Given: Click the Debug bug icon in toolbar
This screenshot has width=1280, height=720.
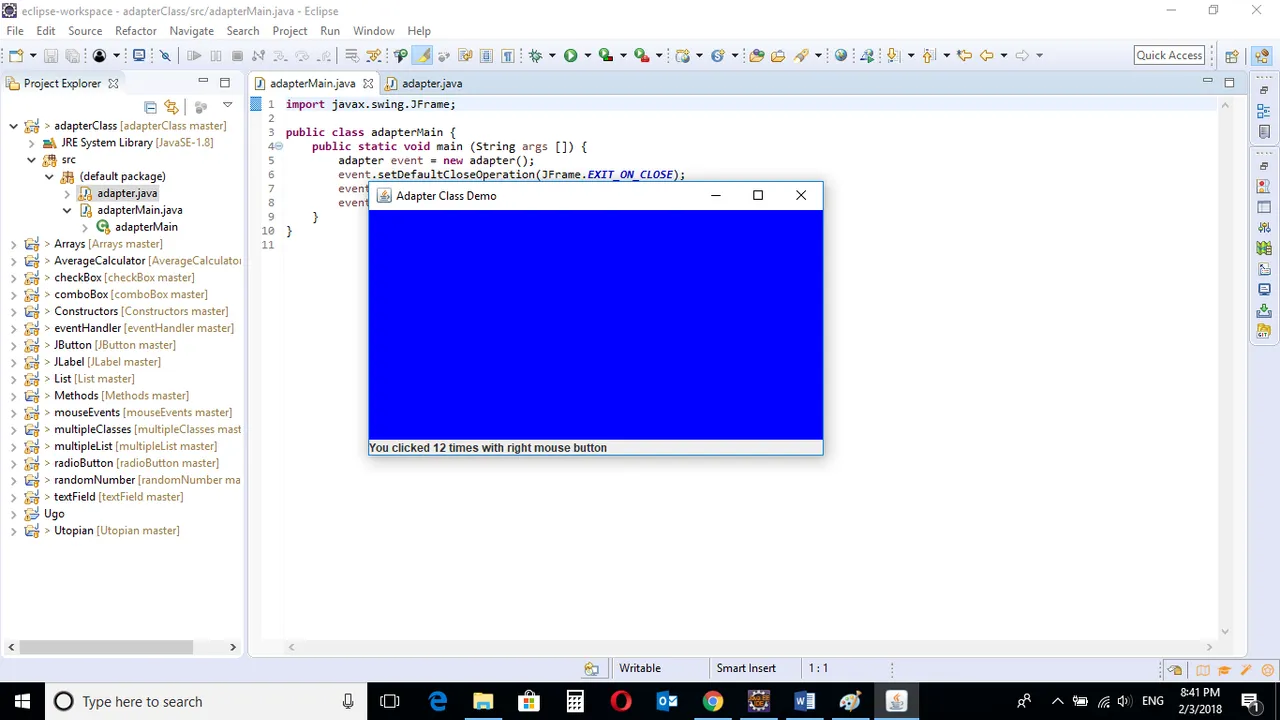Looking at the screenshot, I should pos(535,56).
